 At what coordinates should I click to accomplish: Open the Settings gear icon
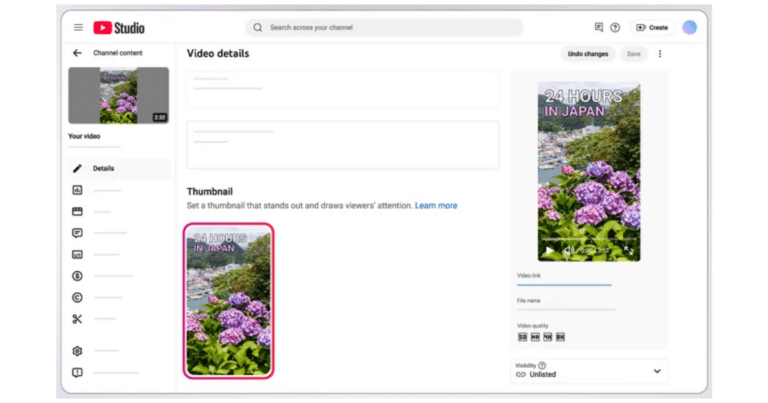[x=77, y=351]
